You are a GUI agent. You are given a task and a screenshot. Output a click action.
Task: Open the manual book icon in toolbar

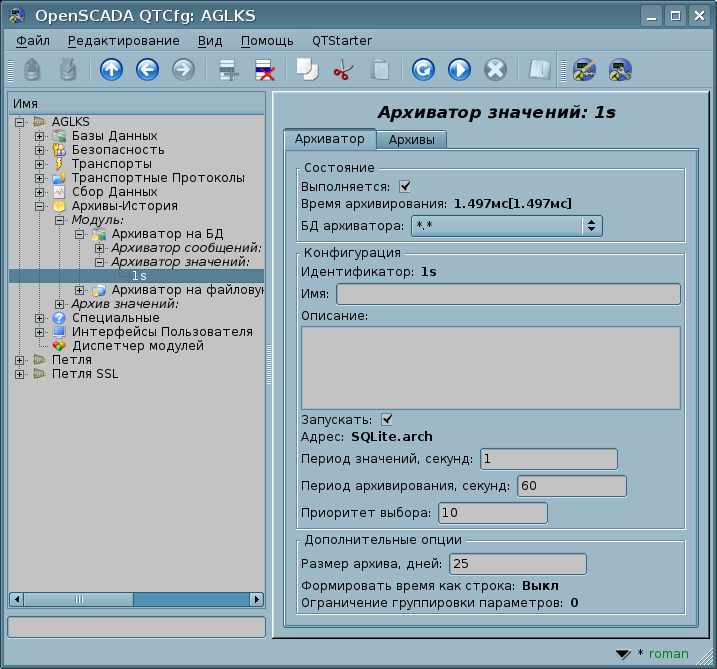tap(540, 70)
